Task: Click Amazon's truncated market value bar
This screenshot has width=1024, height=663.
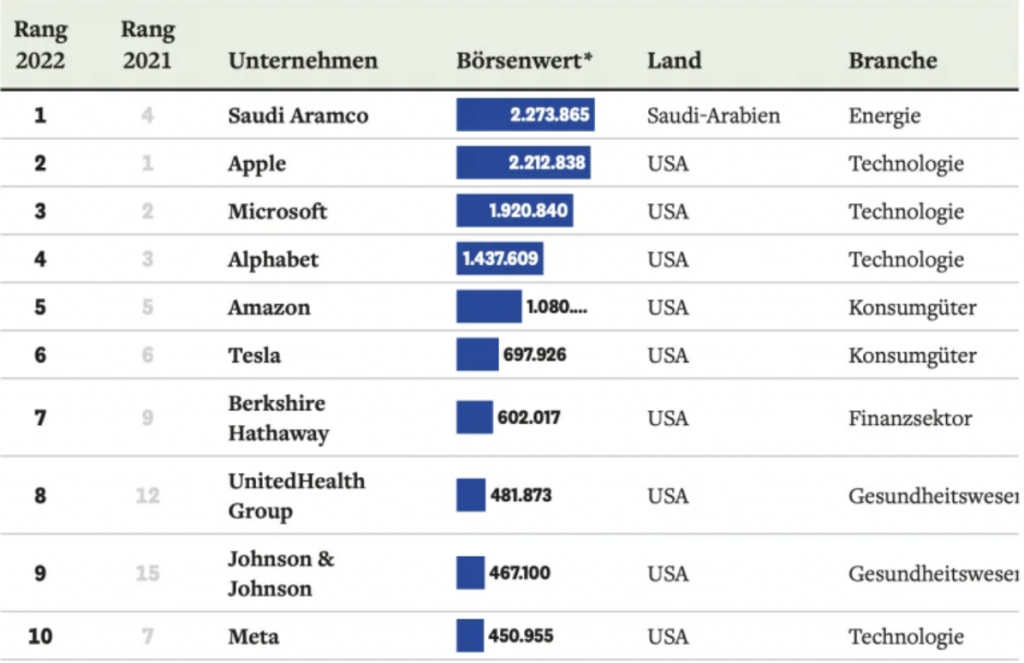Action: pyautogui.click(x=489, y=307)
